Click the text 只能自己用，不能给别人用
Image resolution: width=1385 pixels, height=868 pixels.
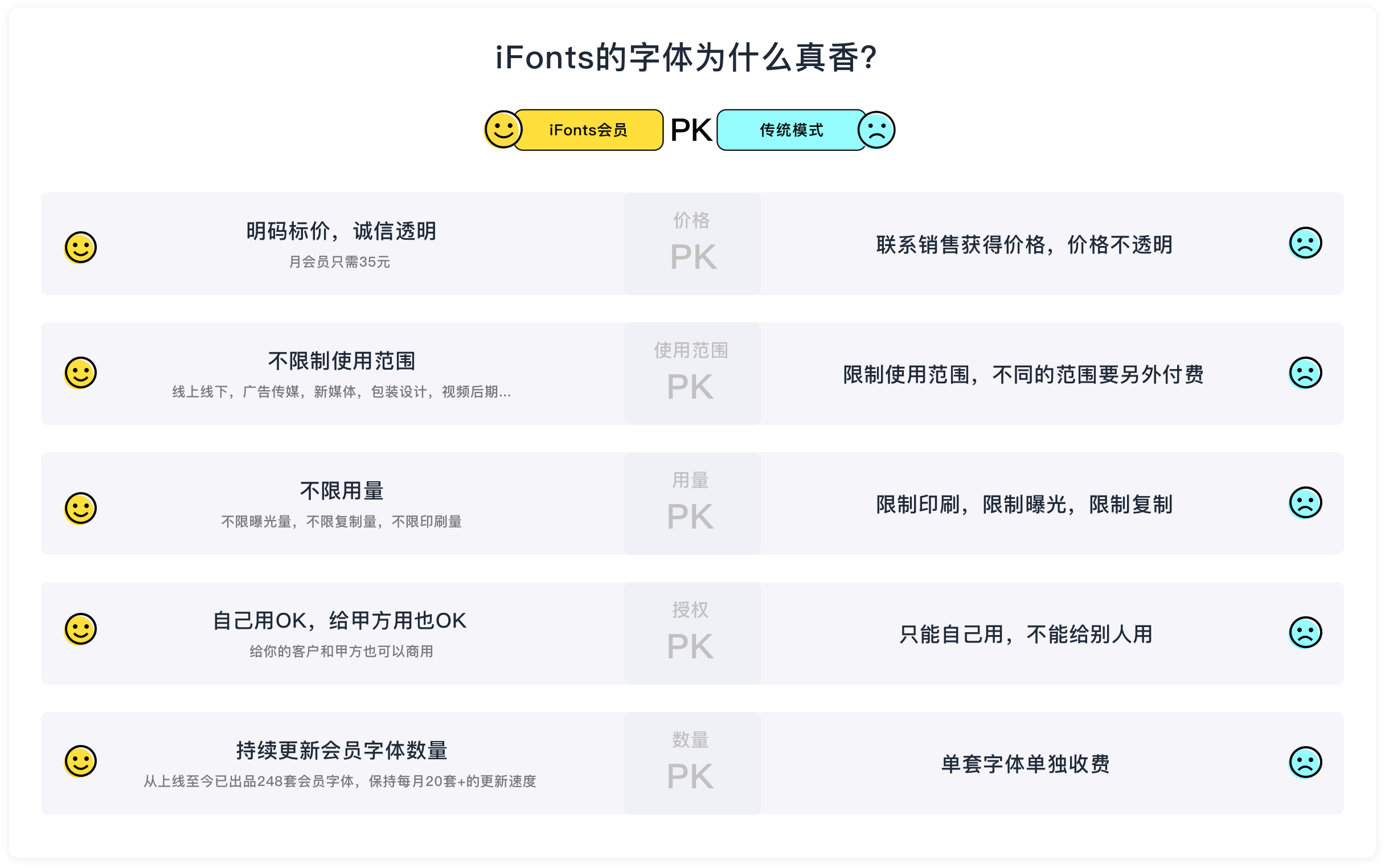click(x=1025, y=634)
